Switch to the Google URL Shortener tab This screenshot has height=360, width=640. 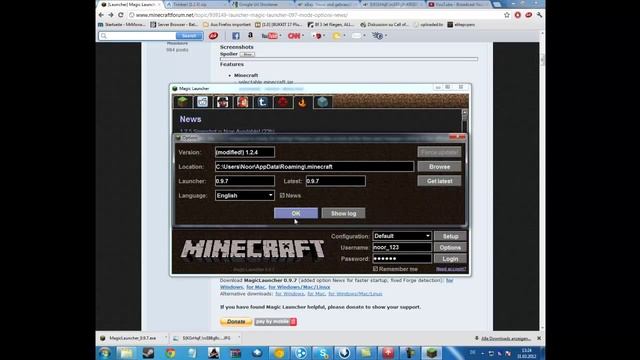click(260, 4)
